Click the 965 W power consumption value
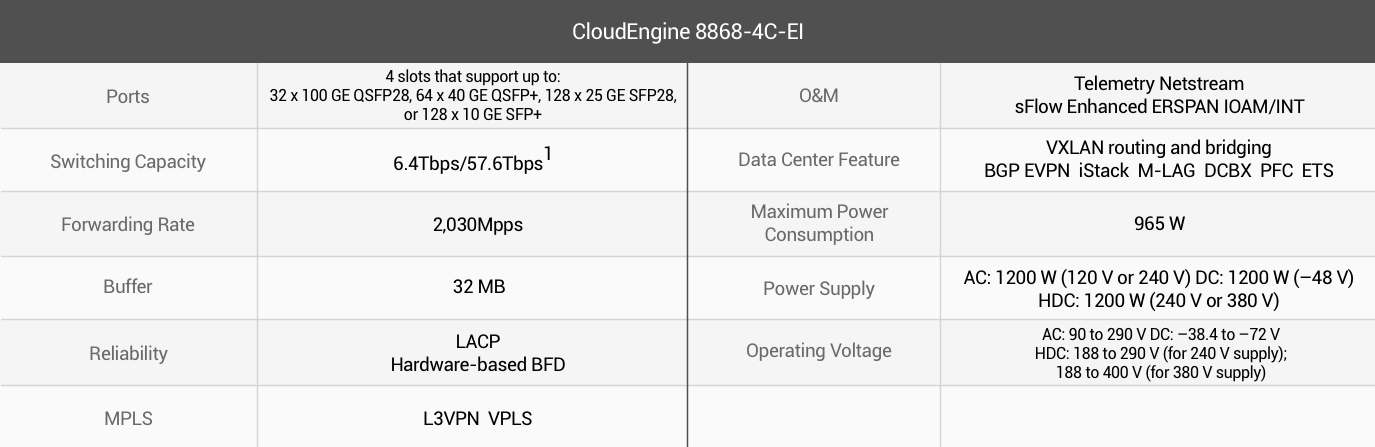 click(1159, 223)
